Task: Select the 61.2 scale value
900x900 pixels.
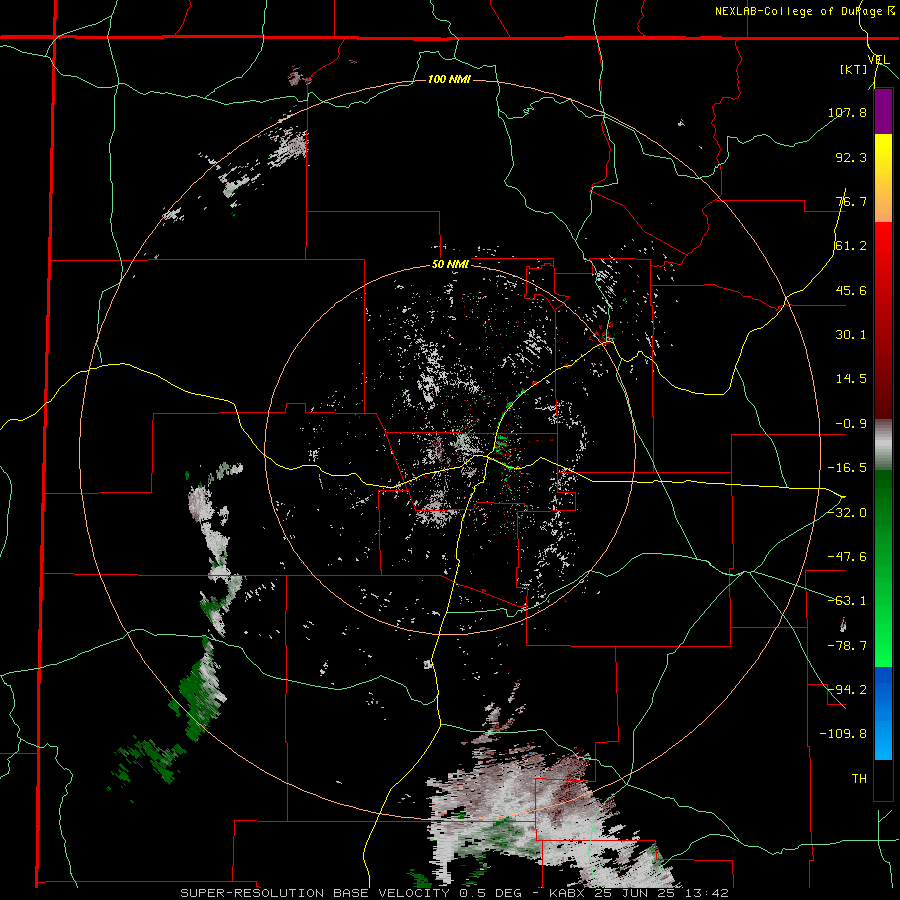Action: (851, 246)
